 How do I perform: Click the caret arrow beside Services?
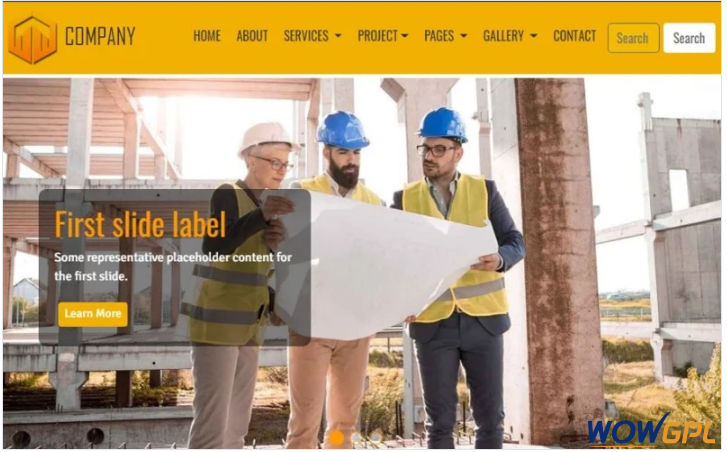(338, 36)
